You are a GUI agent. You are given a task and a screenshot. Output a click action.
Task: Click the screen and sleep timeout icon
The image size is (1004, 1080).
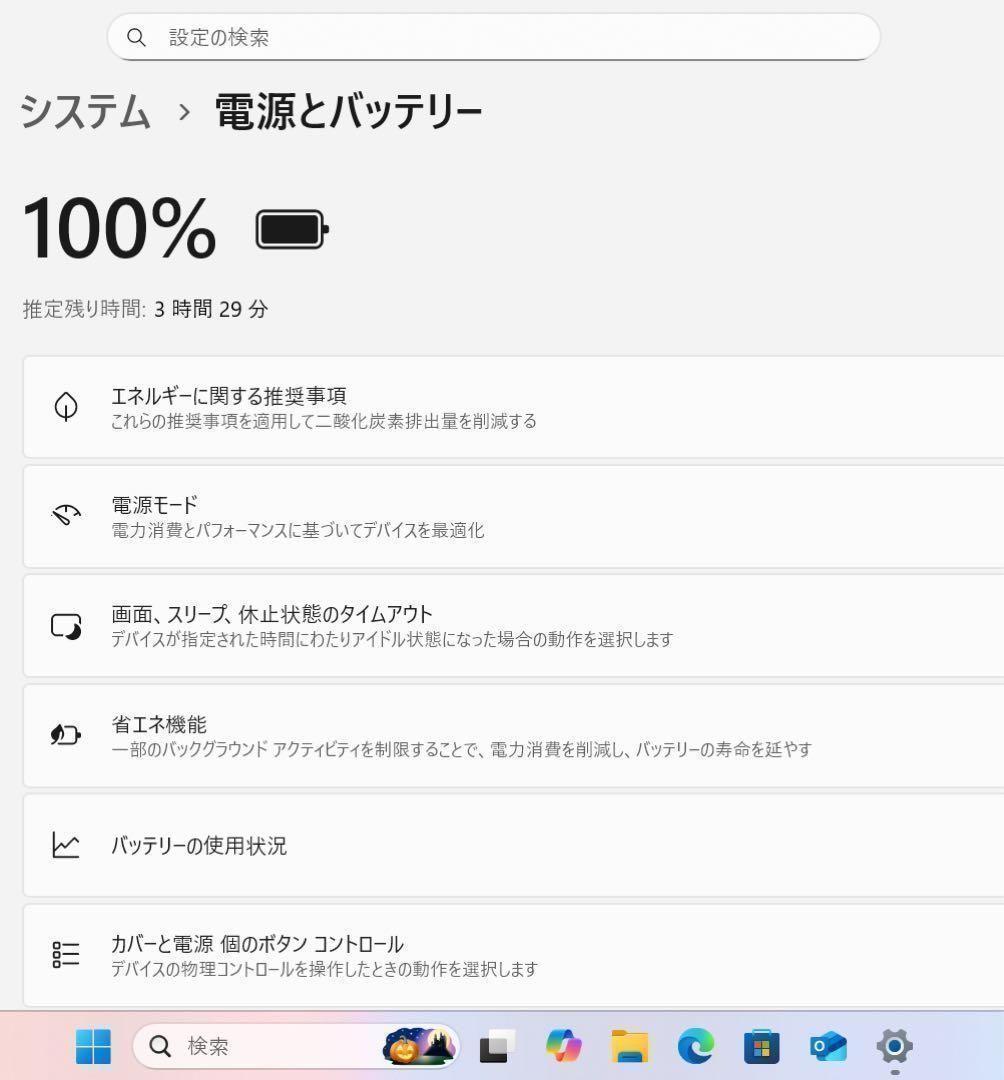[x=66, y=626]
